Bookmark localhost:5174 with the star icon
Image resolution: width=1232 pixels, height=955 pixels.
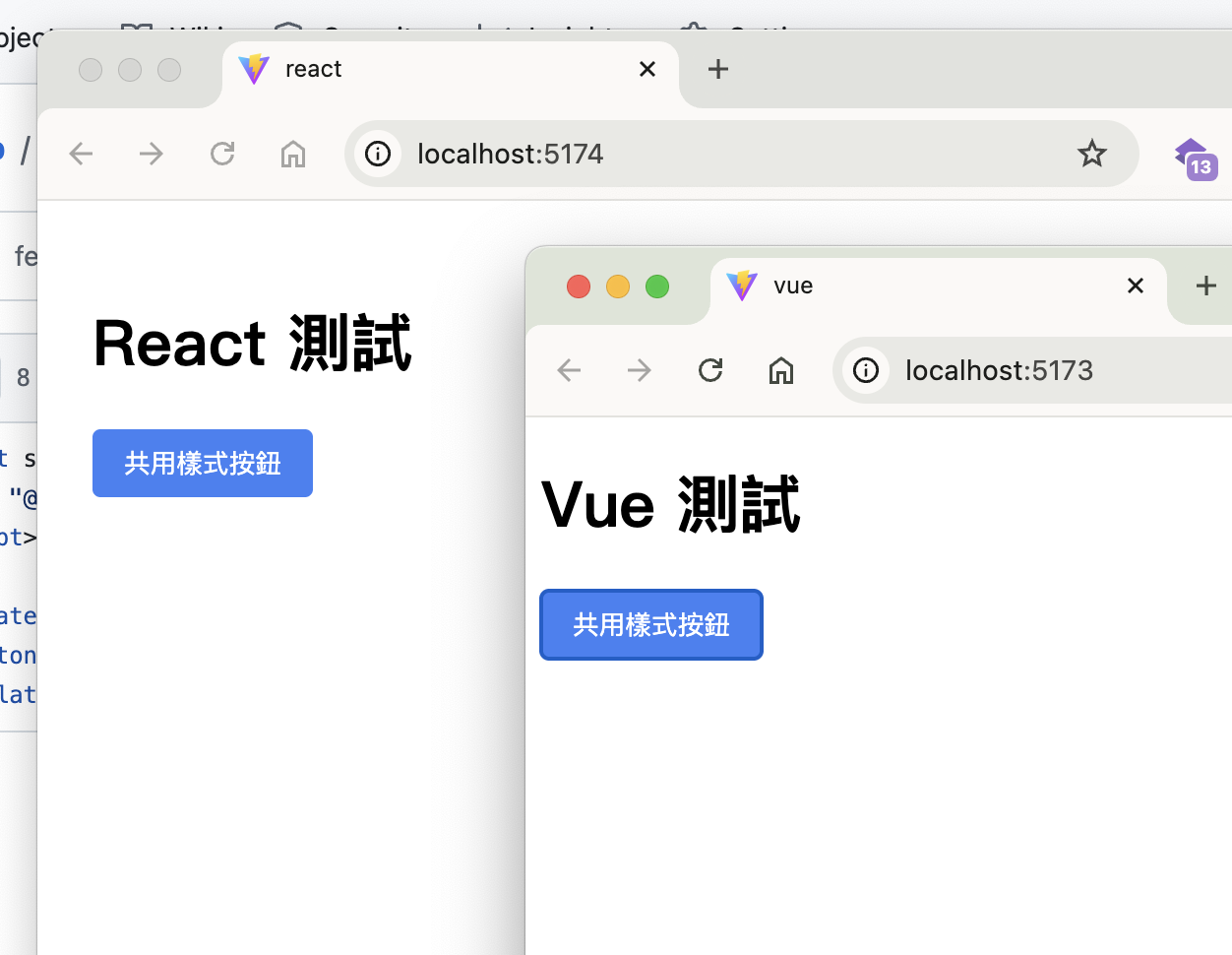click(x=1091, y=154)
